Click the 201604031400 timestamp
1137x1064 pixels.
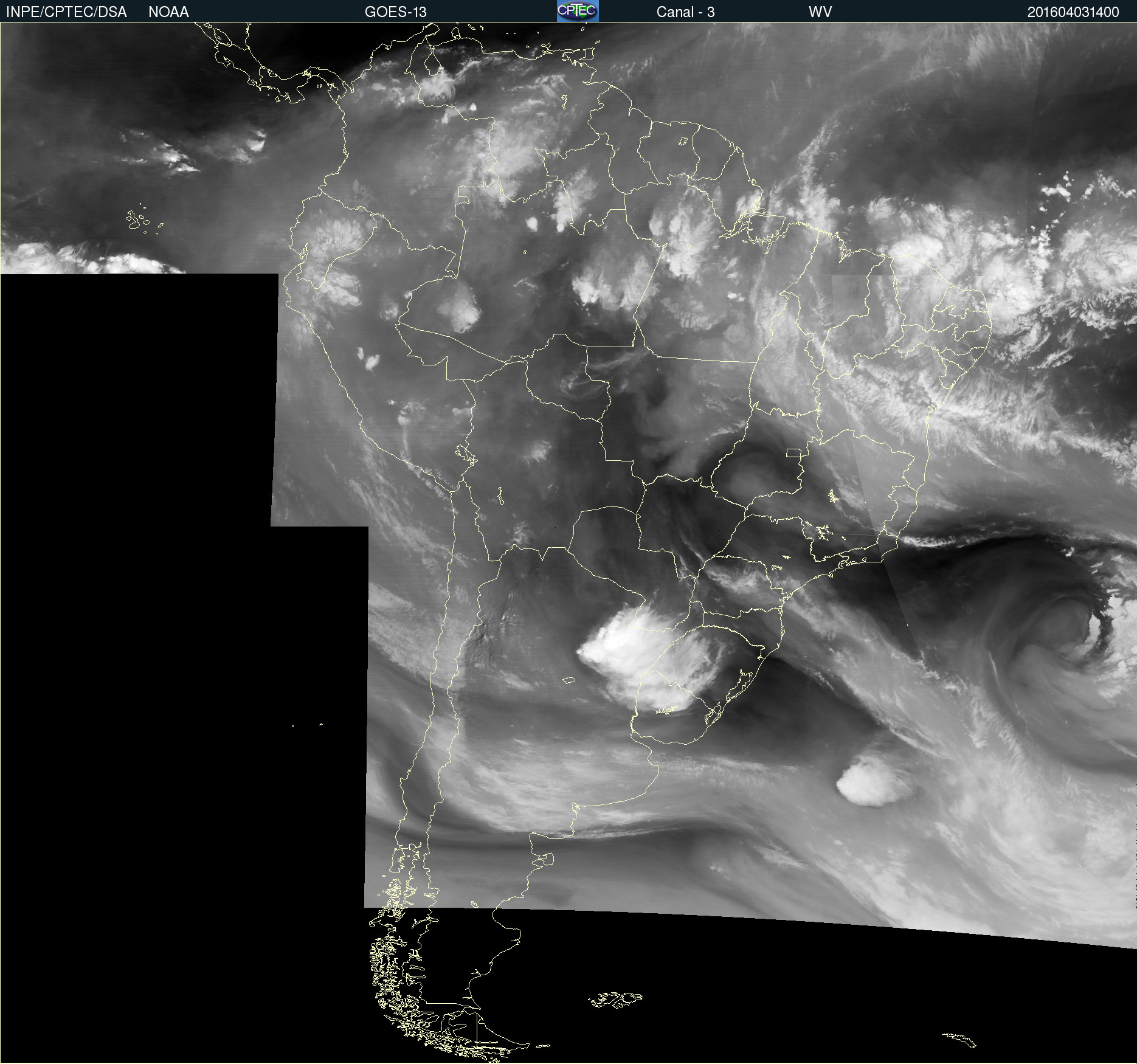[1073, 12]
